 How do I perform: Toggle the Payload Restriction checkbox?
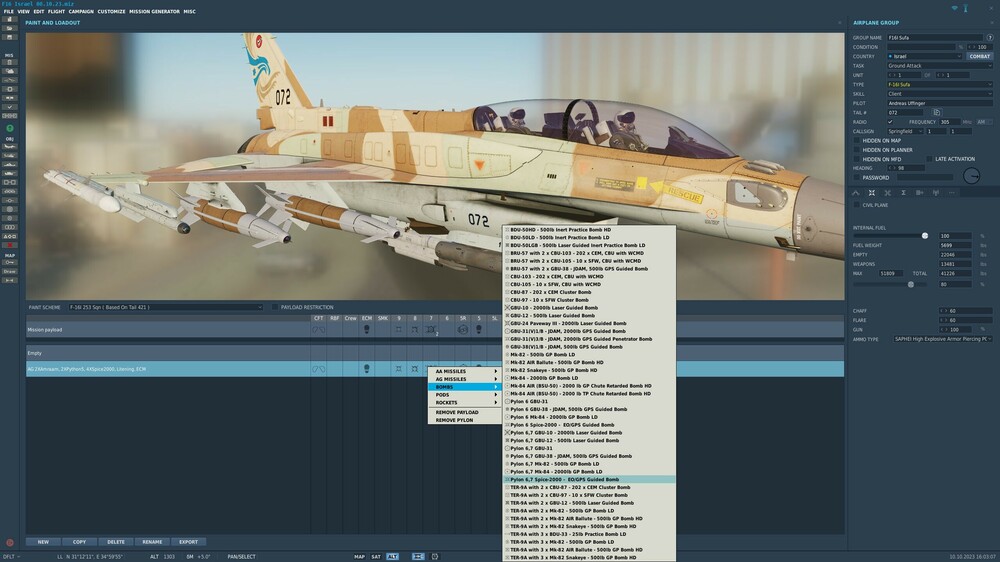click(275, 307)
